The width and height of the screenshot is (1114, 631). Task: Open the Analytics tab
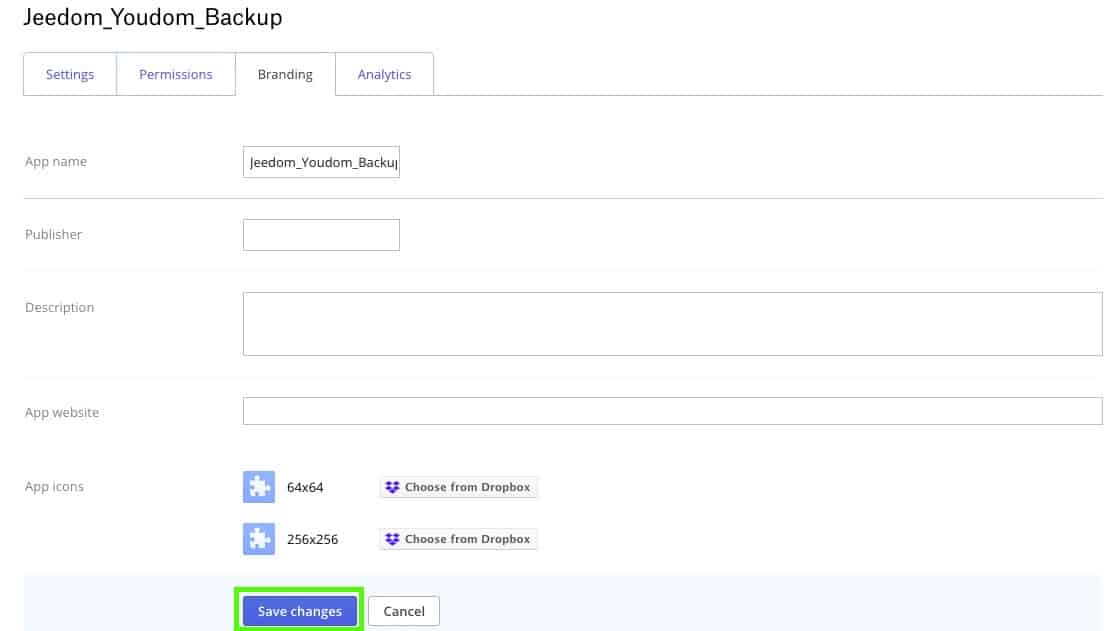(x=384, y=74)
